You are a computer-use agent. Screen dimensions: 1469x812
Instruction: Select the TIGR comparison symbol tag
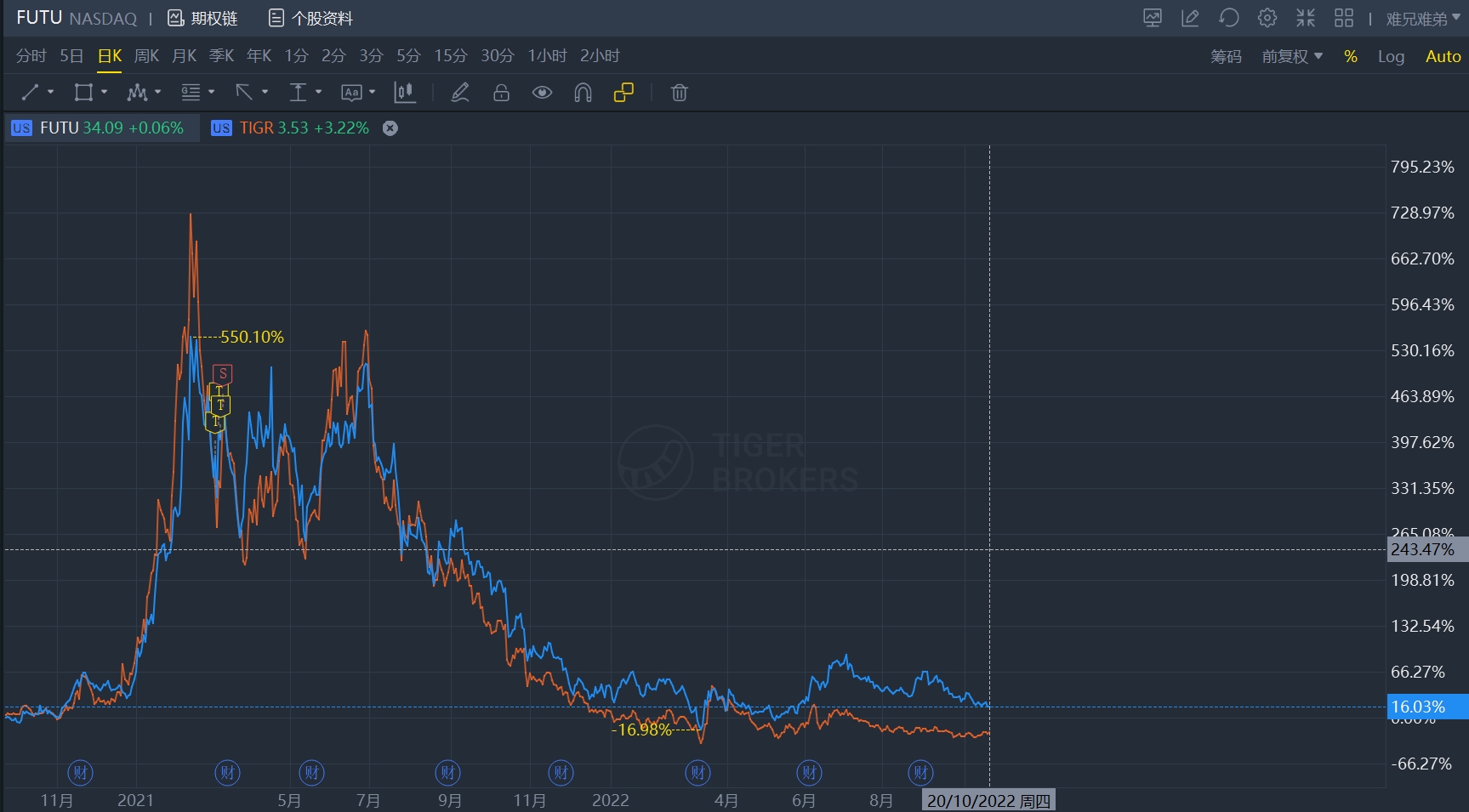289,128
